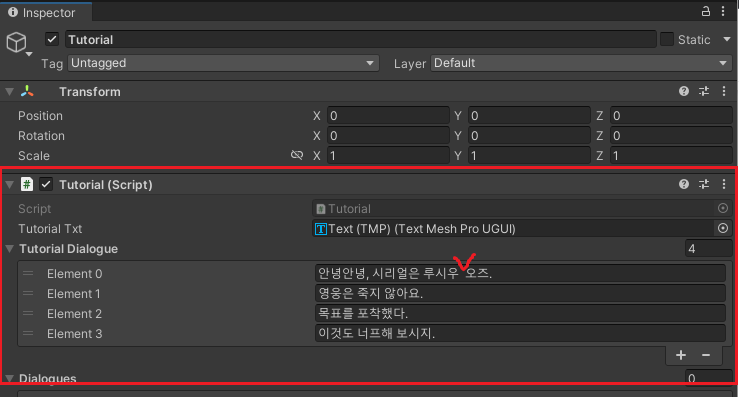Click the Scale label
The width and height of the screenshot is (739, 397).
(x=33, y=156)
